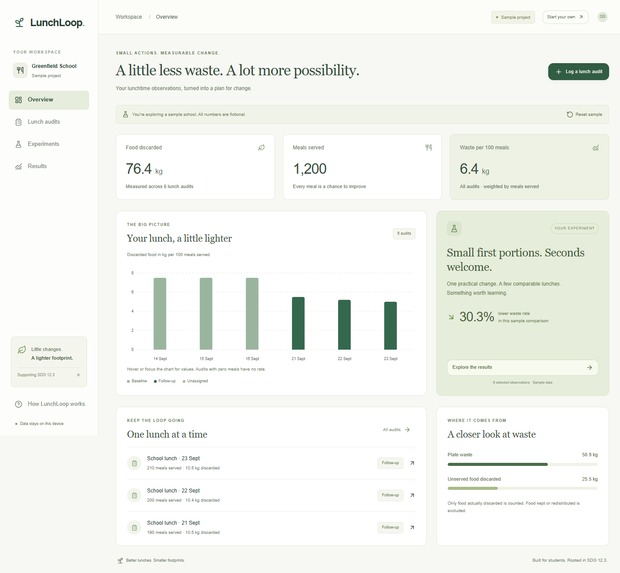The width and height of the screenshot is (620, 573).
Task: Click the Log a lunch audit button
Action: pyautogui.click(x=578, y=72)
